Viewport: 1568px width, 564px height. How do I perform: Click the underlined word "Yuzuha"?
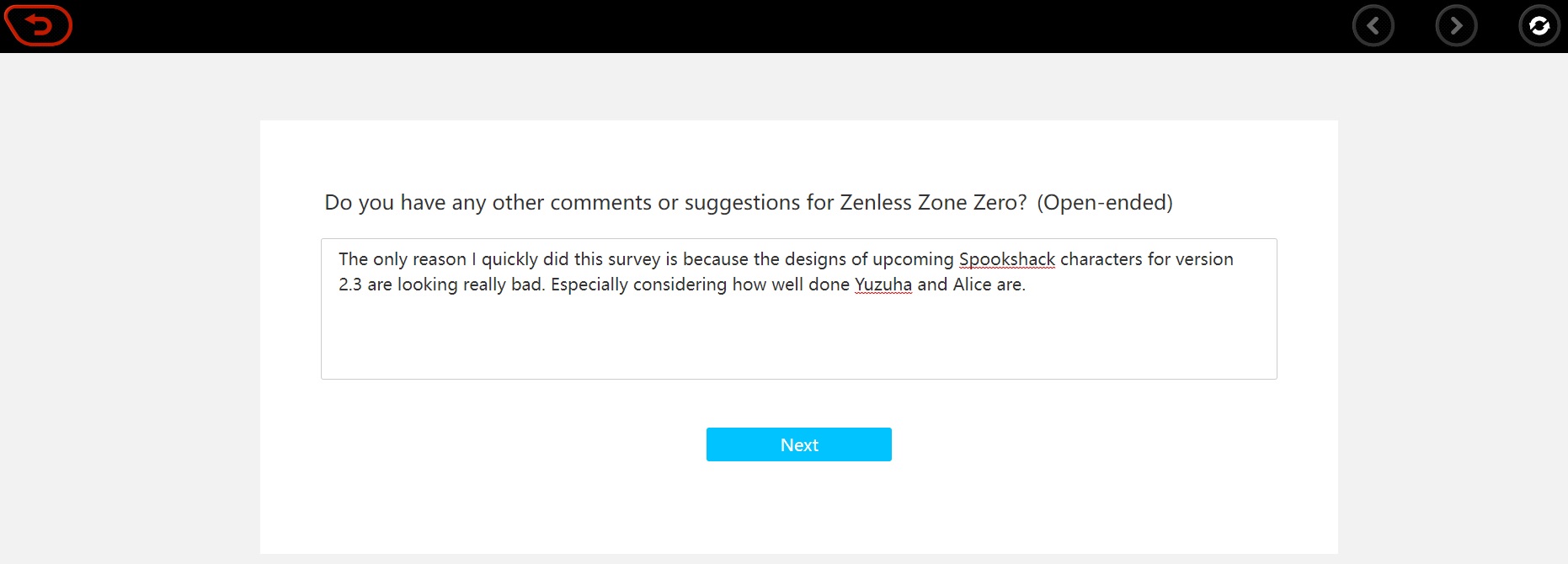[883, 285]
